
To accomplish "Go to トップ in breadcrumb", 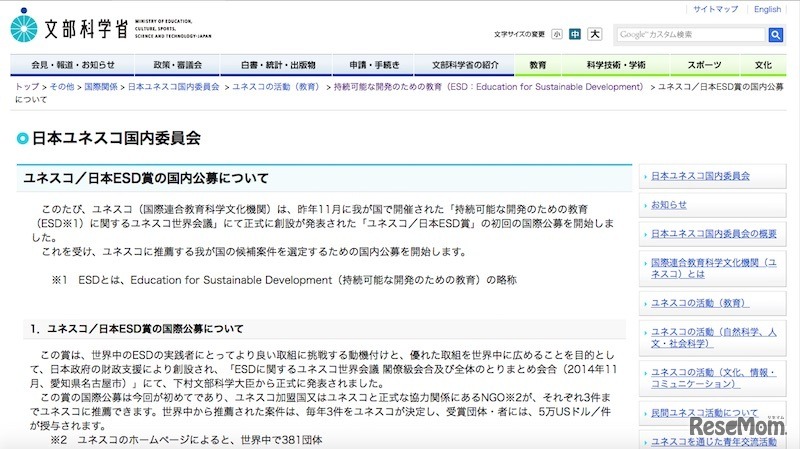I will (27, 87).
